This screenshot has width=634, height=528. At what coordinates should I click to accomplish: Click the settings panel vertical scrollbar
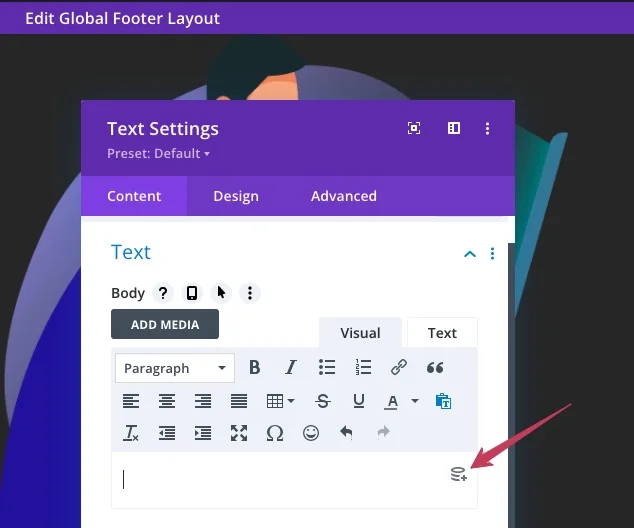coord(511,384)
